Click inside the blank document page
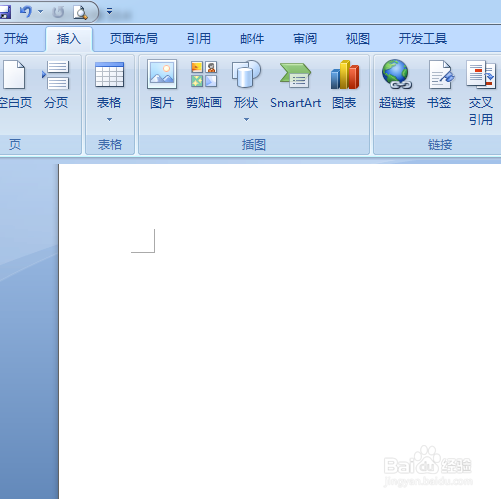Image resolution: width=501 pixels, height=499 pixels. click(280, 331)
